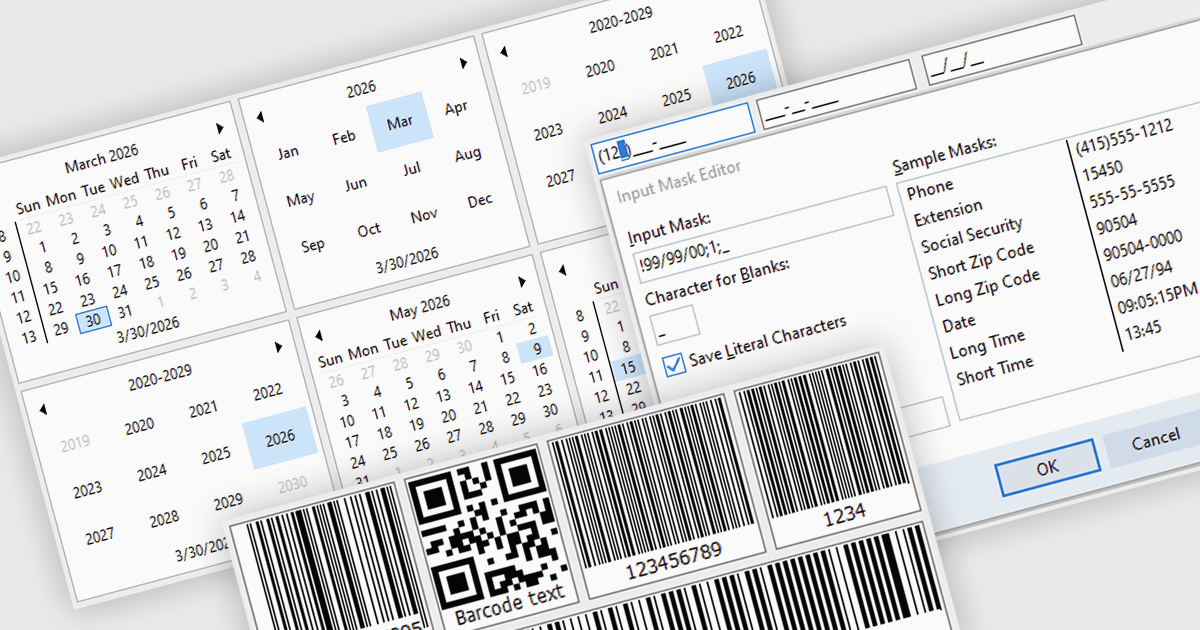This screenshot has width=1200, height=630.
Task: Select Aug in the 2026 month picker
Action: click(x=468, y=155)
